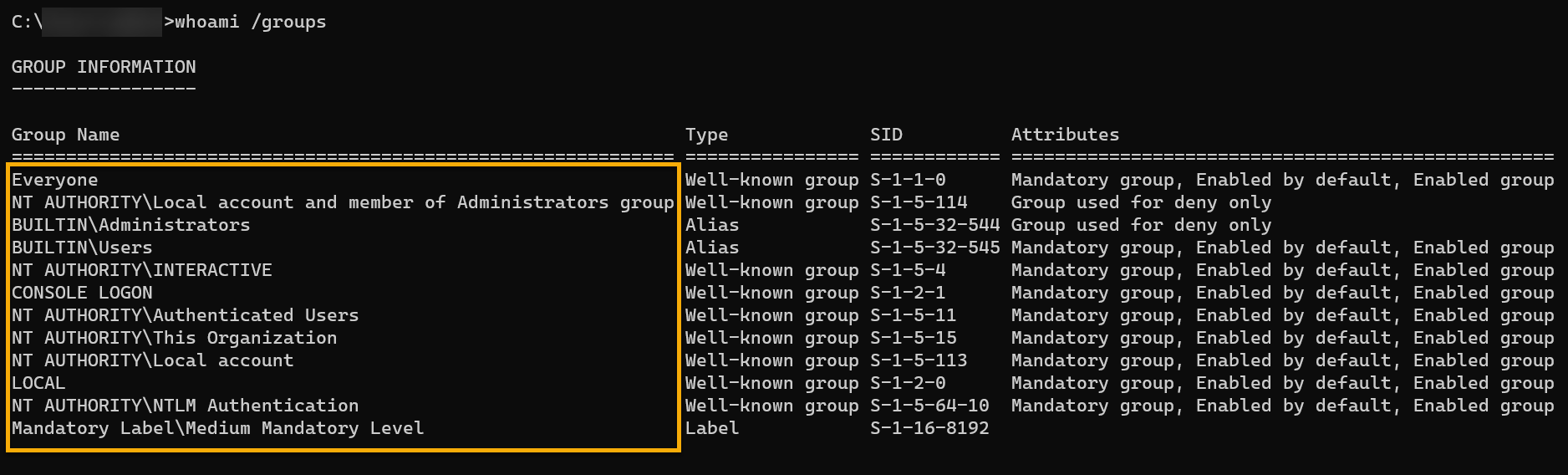
Task: Click the Group Name column header
Action: click(x=65, y=135)
